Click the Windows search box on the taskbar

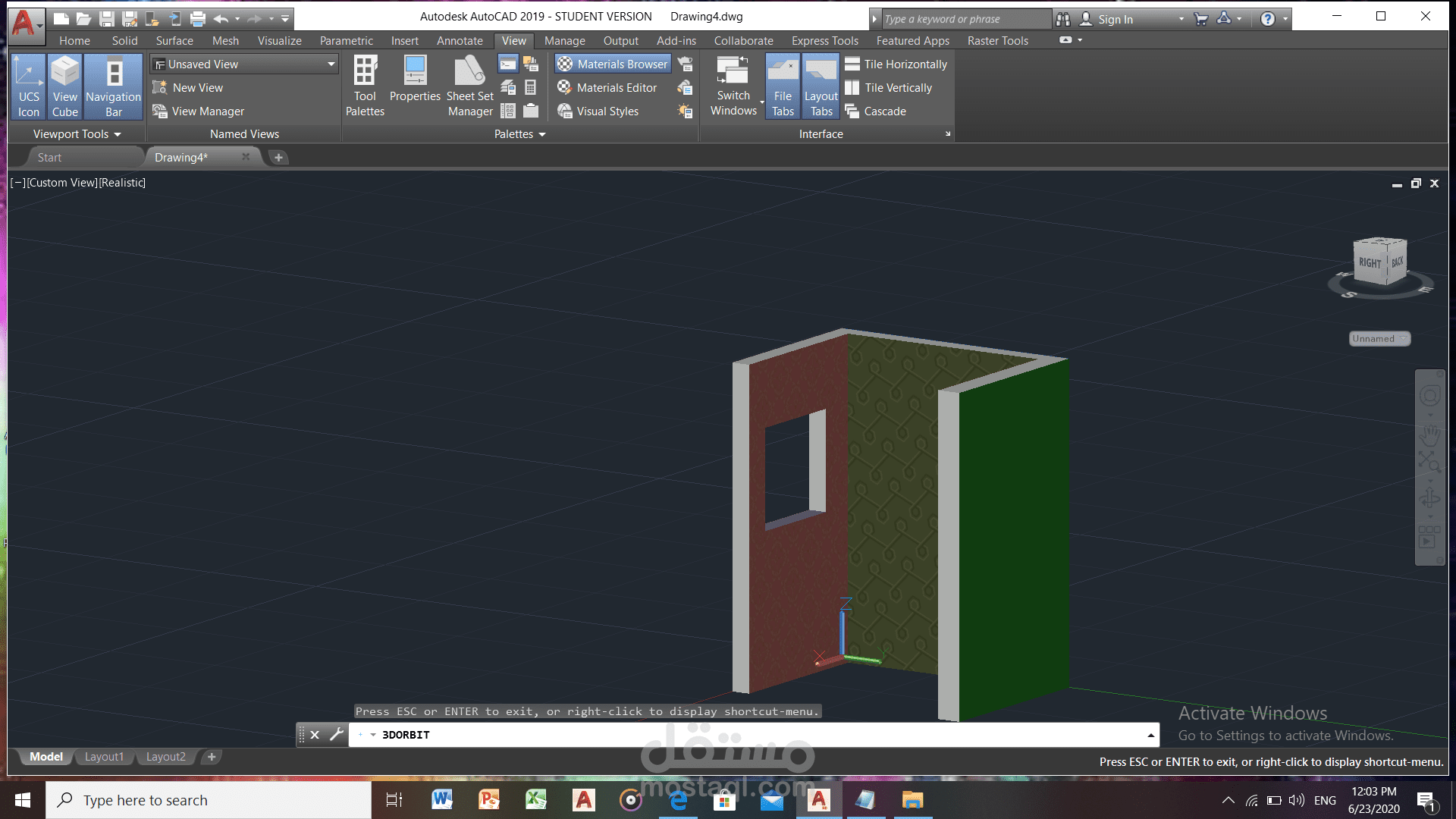pos(209,800)
